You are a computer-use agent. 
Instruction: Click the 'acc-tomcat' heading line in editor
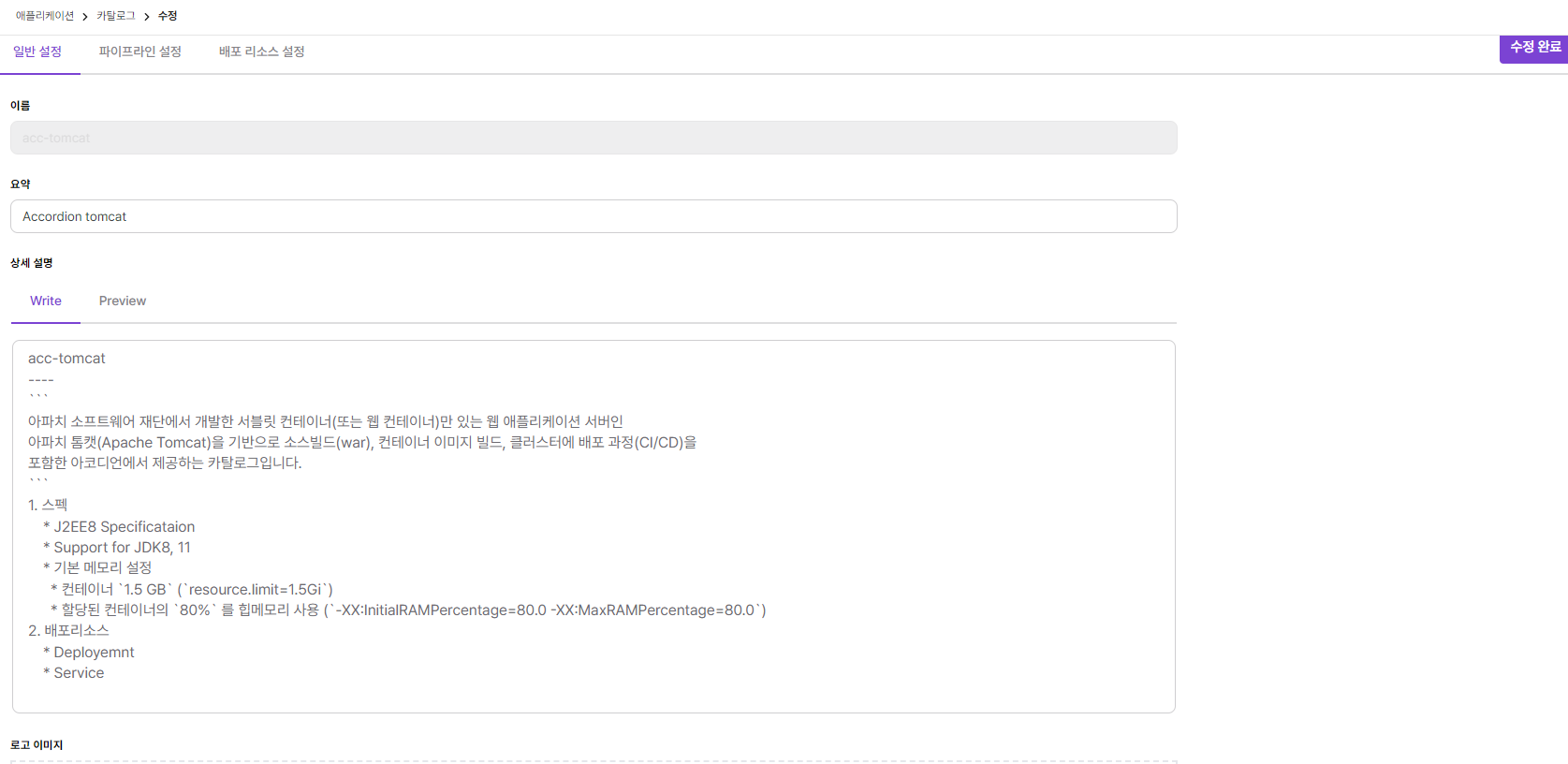click(66, 359)
